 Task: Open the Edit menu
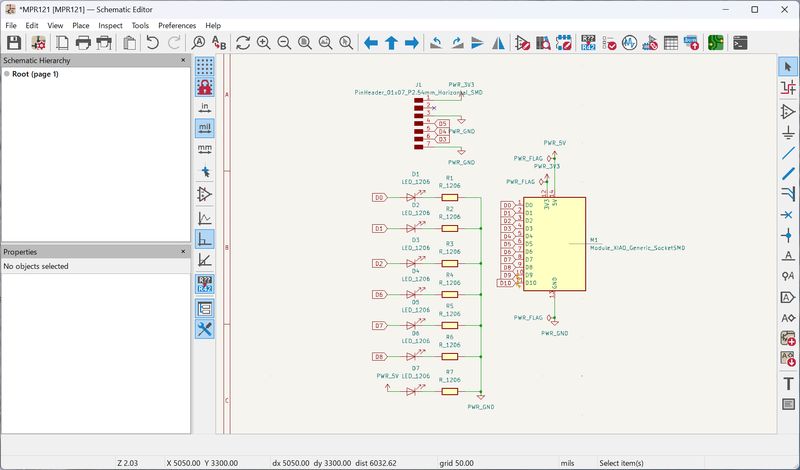coord(32,26)
